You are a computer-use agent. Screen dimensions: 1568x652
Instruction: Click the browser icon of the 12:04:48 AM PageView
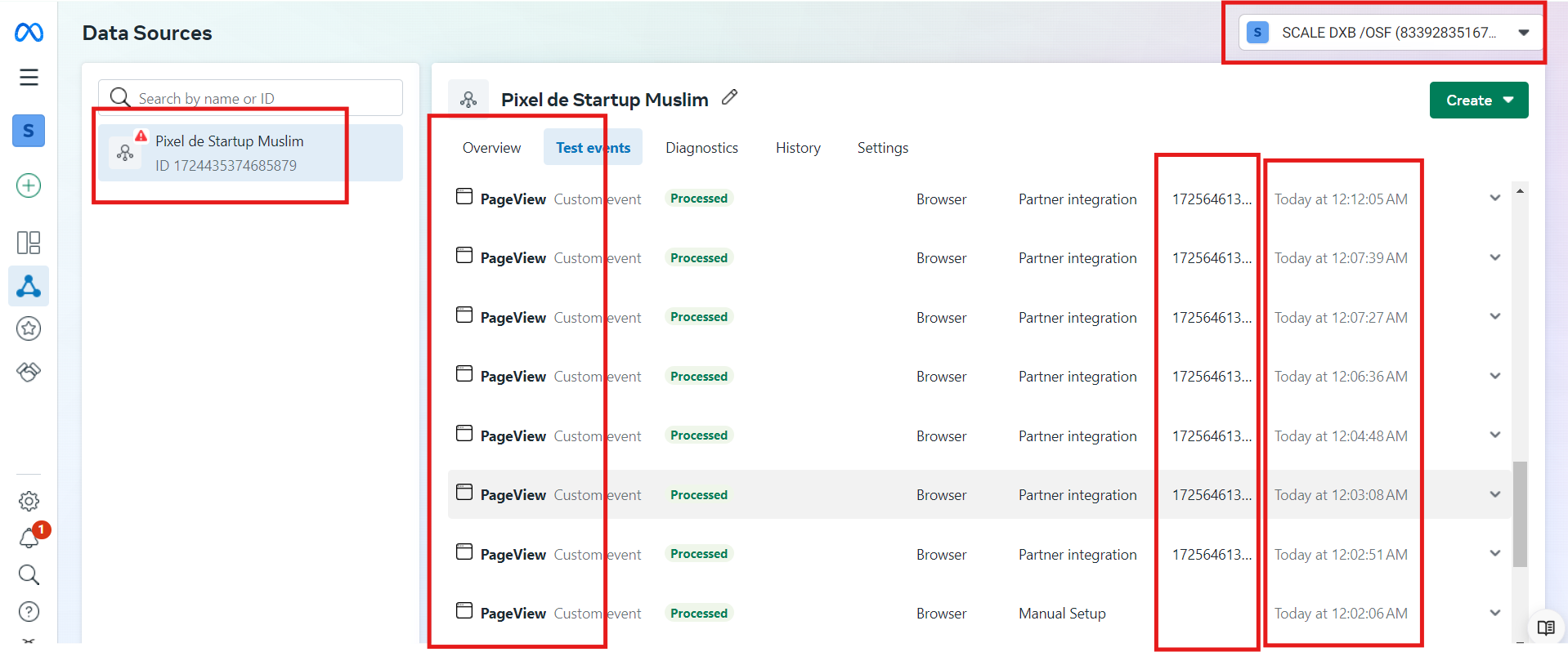464,433
